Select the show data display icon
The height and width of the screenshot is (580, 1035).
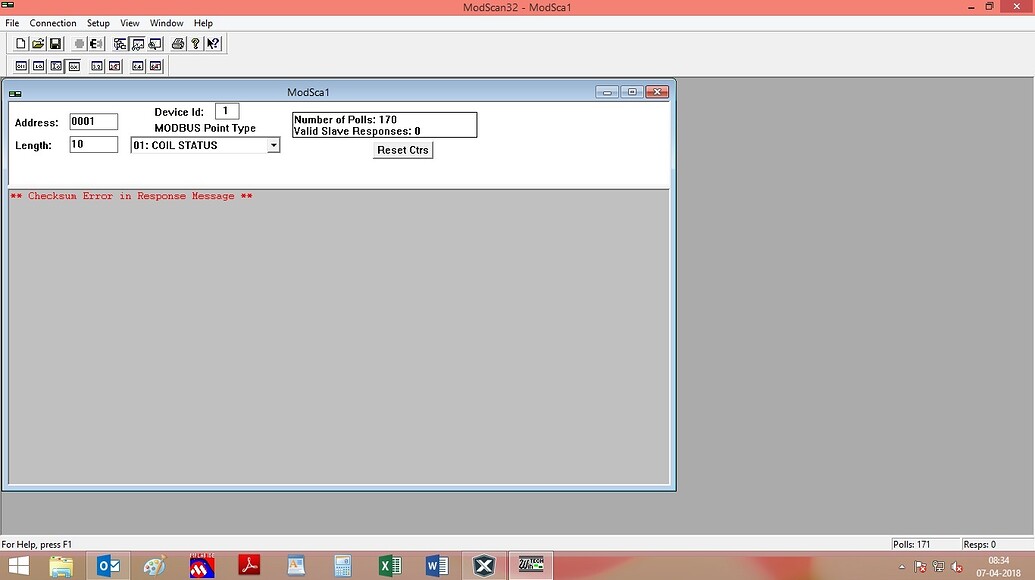click(137, 43)
